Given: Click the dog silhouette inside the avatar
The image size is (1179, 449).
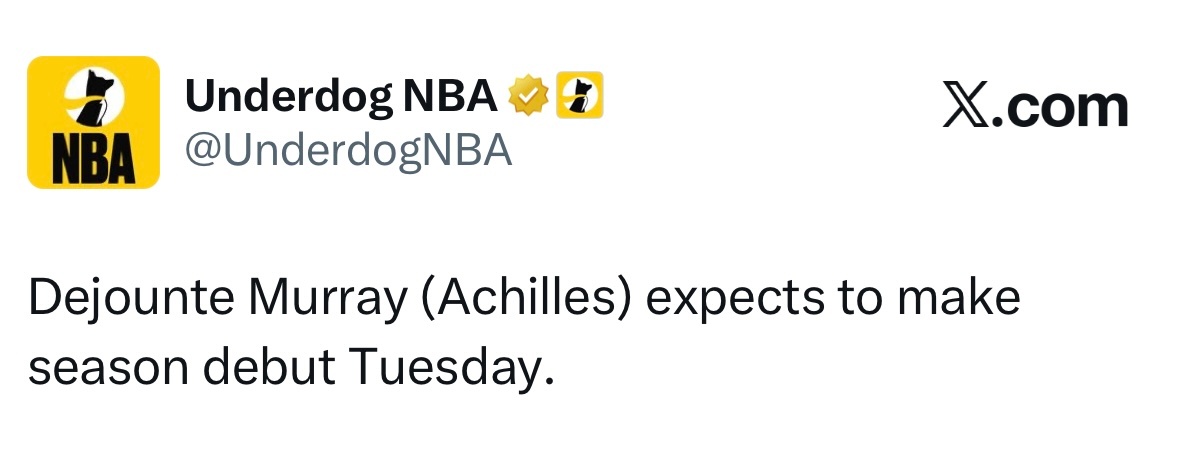Looking at the screenshot, I should coord(95,98).
